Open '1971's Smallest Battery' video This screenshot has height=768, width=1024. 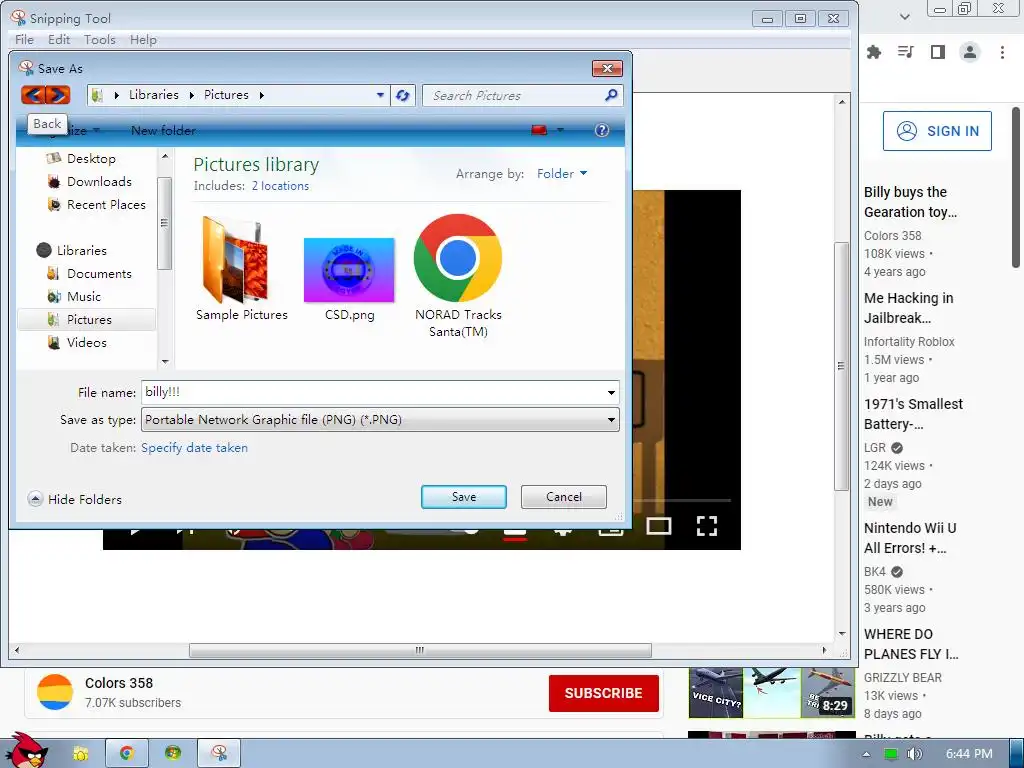[x=913, y=413]
